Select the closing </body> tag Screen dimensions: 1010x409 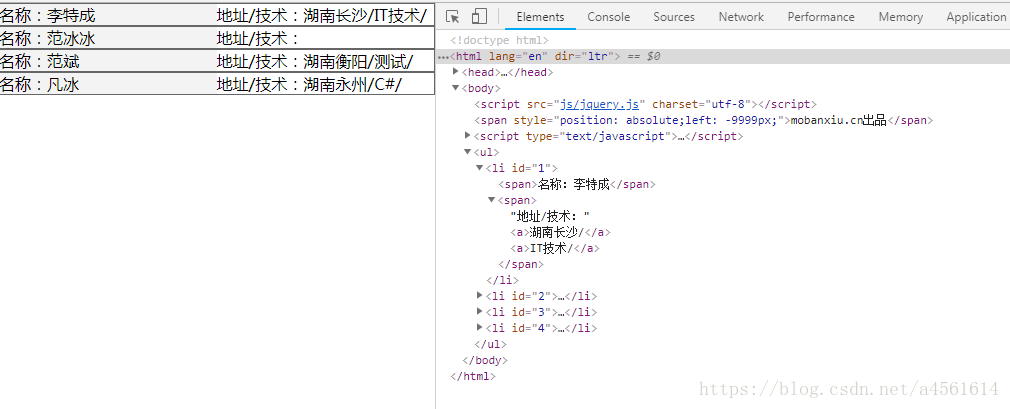click(485, 360)
